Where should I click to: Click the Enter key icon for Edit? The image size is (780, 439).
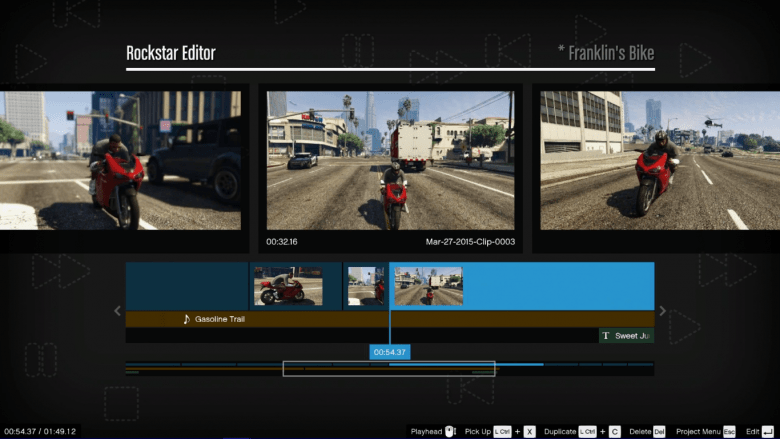tap(768, 431)
